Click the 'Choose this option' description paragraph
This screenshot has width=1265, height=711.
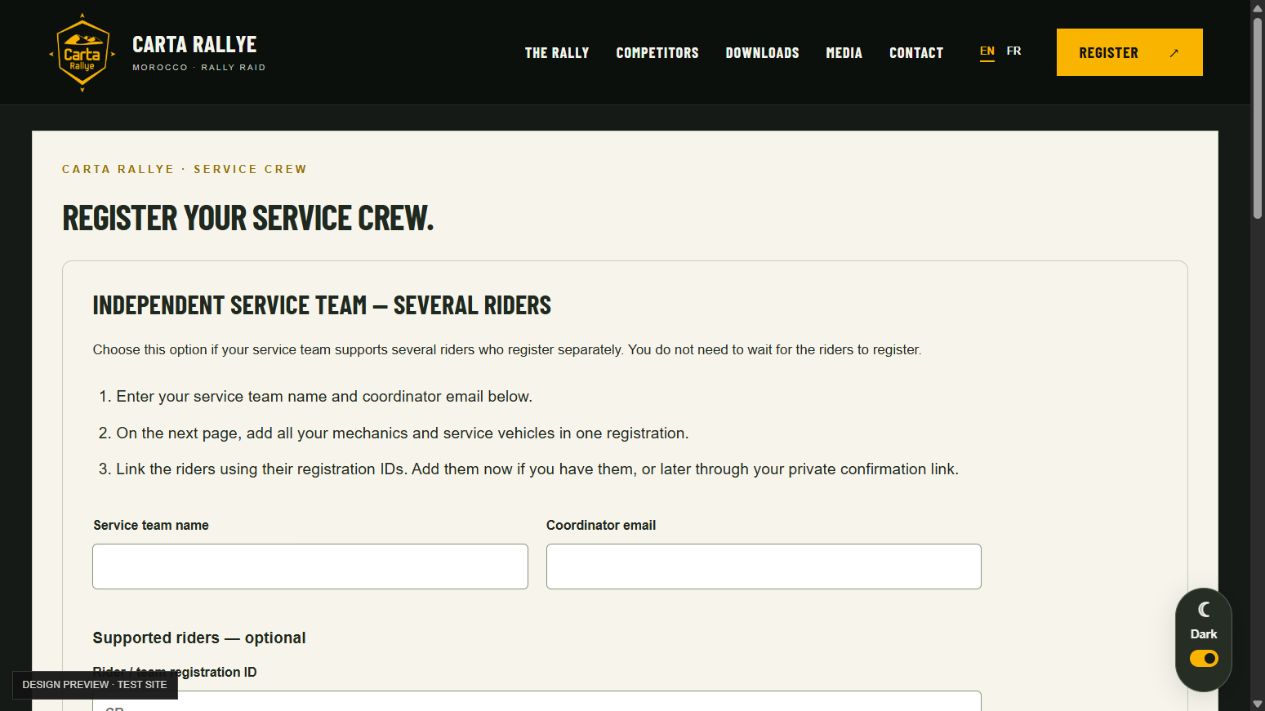pyautogui.click(x=507, y=350)
